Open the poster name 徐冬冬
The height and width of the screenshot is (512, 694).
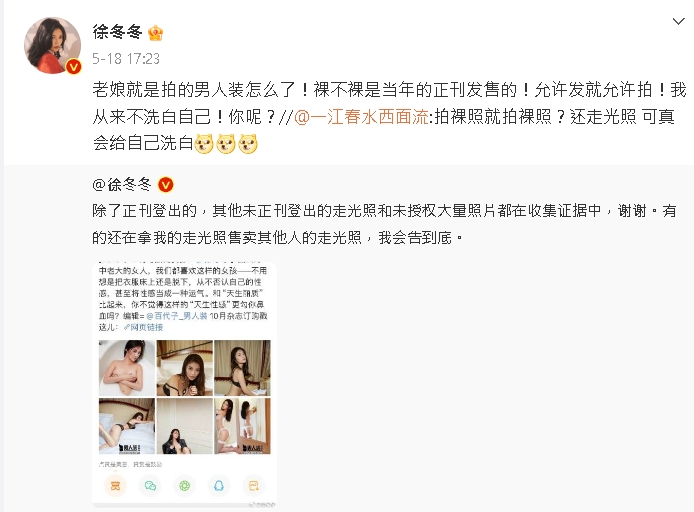[117, 32]
